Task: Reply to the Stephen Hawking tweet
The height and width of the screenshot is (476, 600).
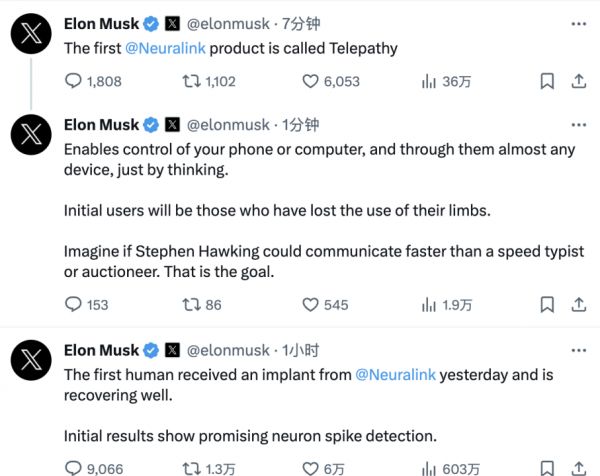Action: [73, 305]
